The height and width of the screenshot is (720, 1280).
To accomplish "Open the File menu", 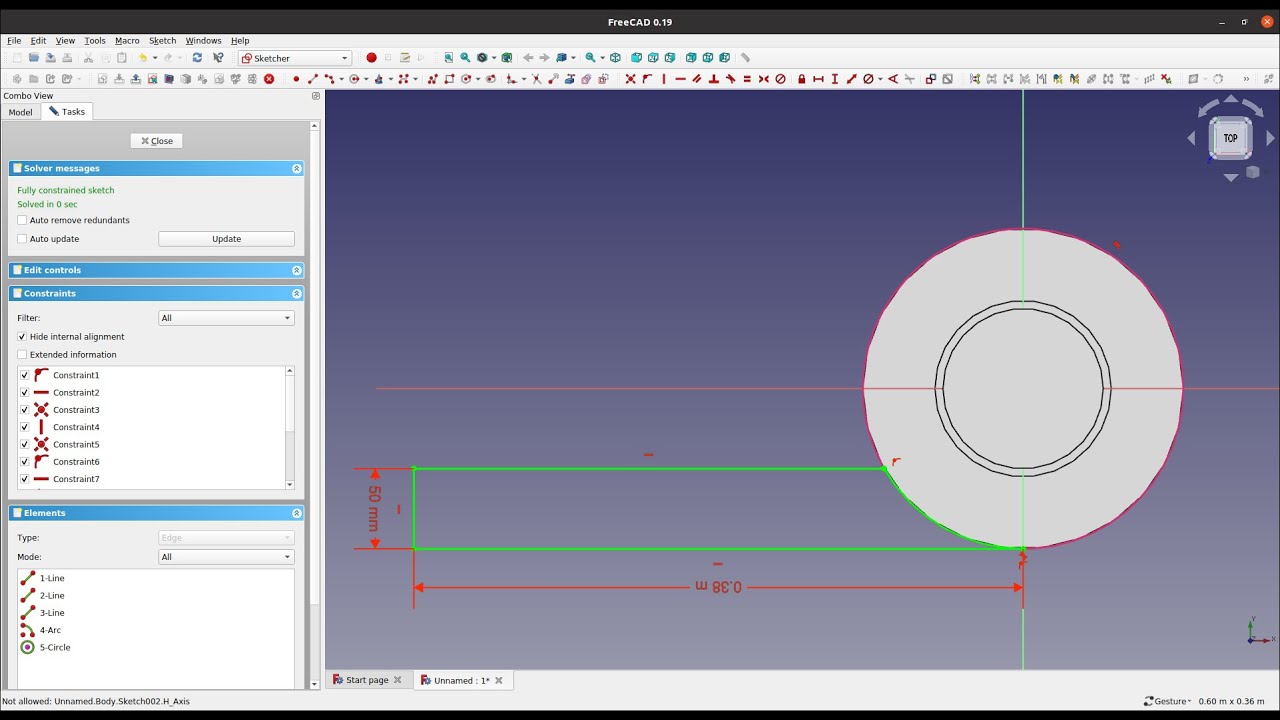I will point(14,41).
